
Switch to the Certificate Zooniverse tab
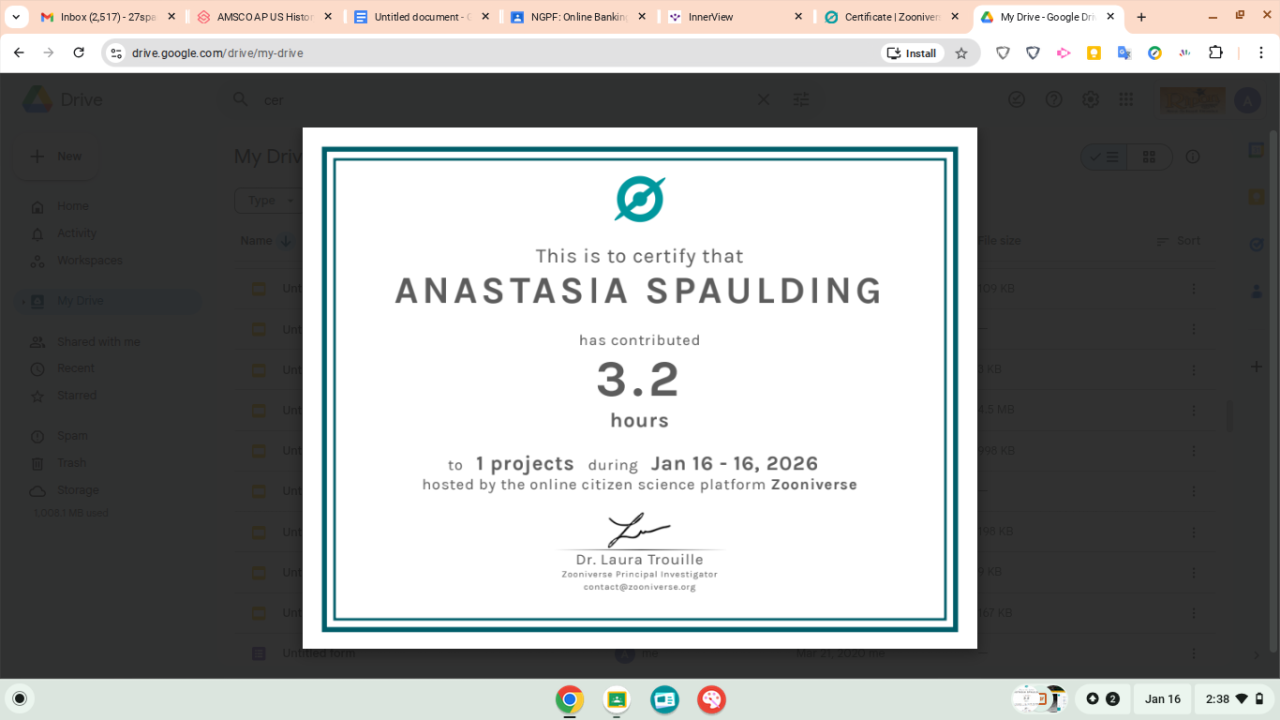click(x=890, y=17)
